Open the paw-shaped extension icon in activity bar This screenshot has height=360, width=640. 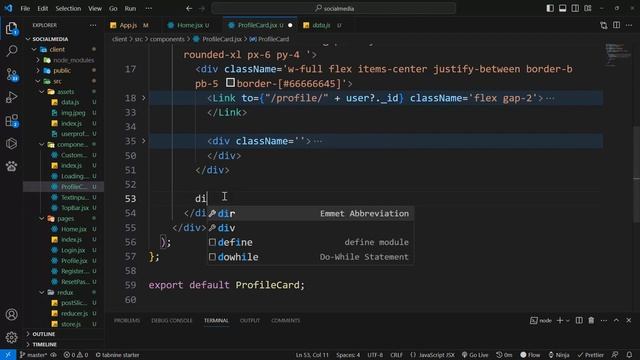[11, 166]
